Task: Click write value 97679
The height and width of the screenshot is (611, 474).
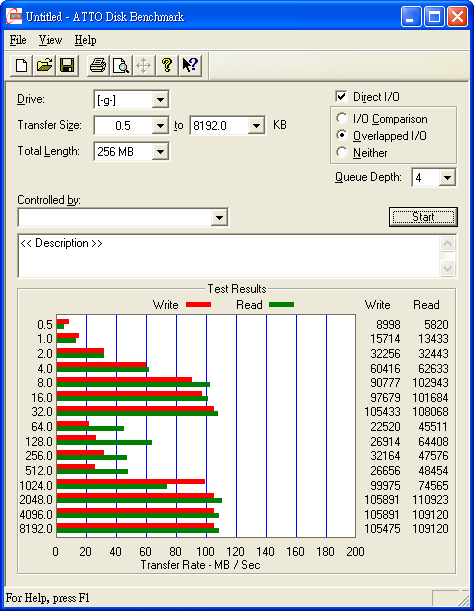Action: pyautogui.click(x=385, y=397)
